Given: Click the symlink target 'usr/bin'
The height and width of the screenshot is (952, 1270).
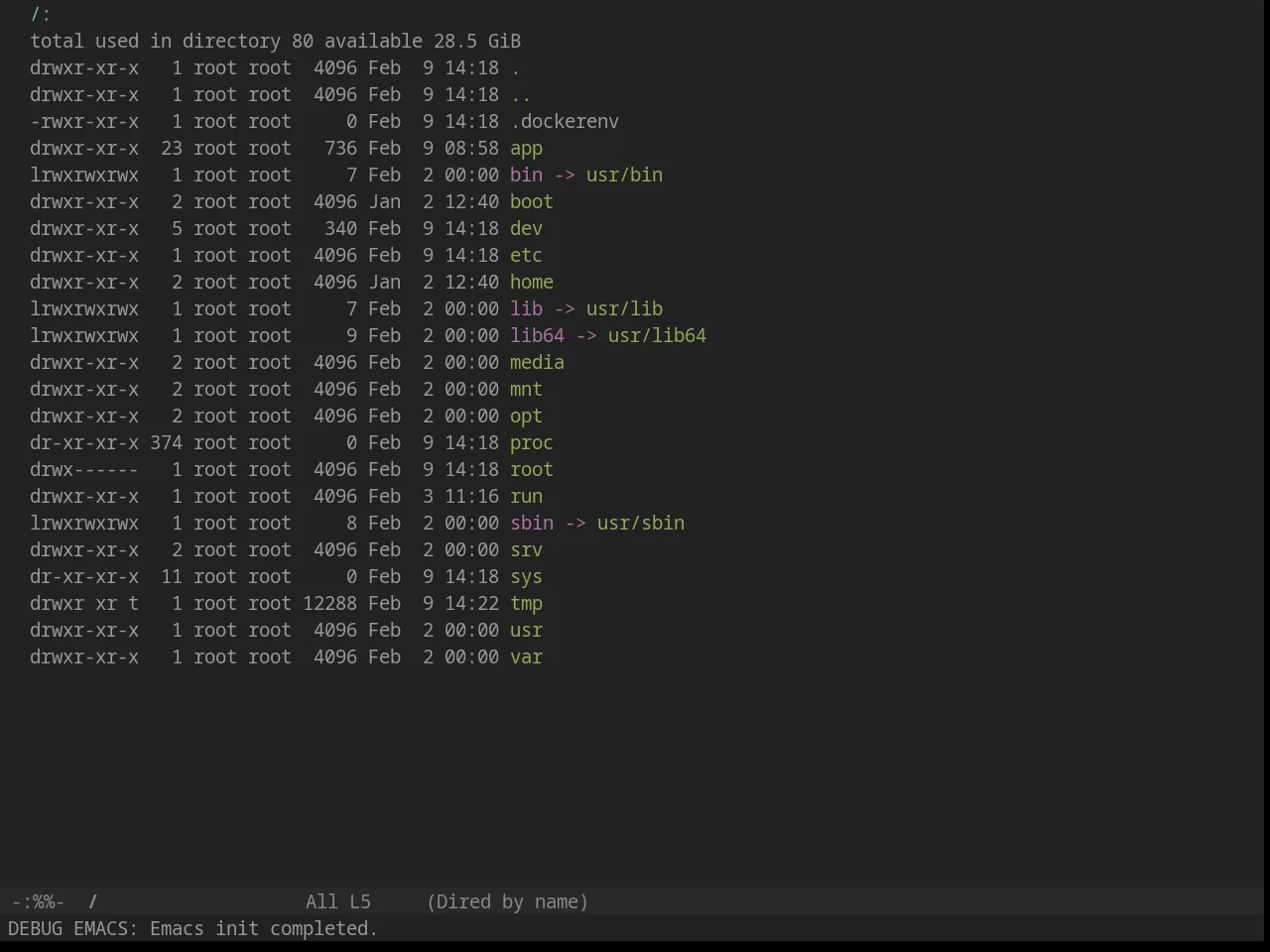Looking at the screenshot, I should [x=624, y=176].
